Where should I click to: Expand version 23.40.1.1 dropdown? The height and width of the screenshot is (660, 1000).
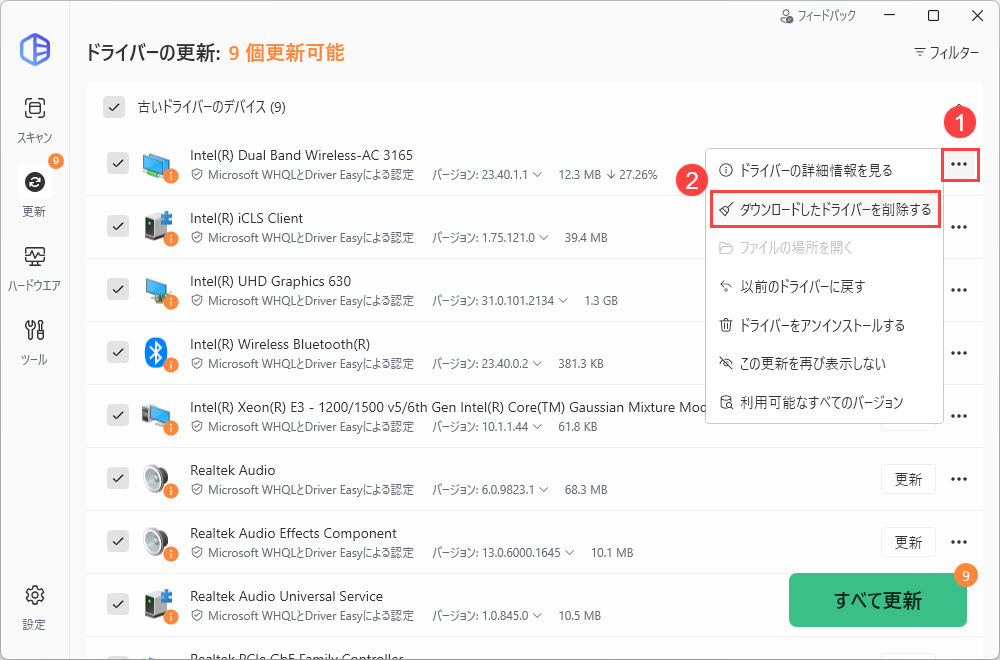tap(538, 175)
